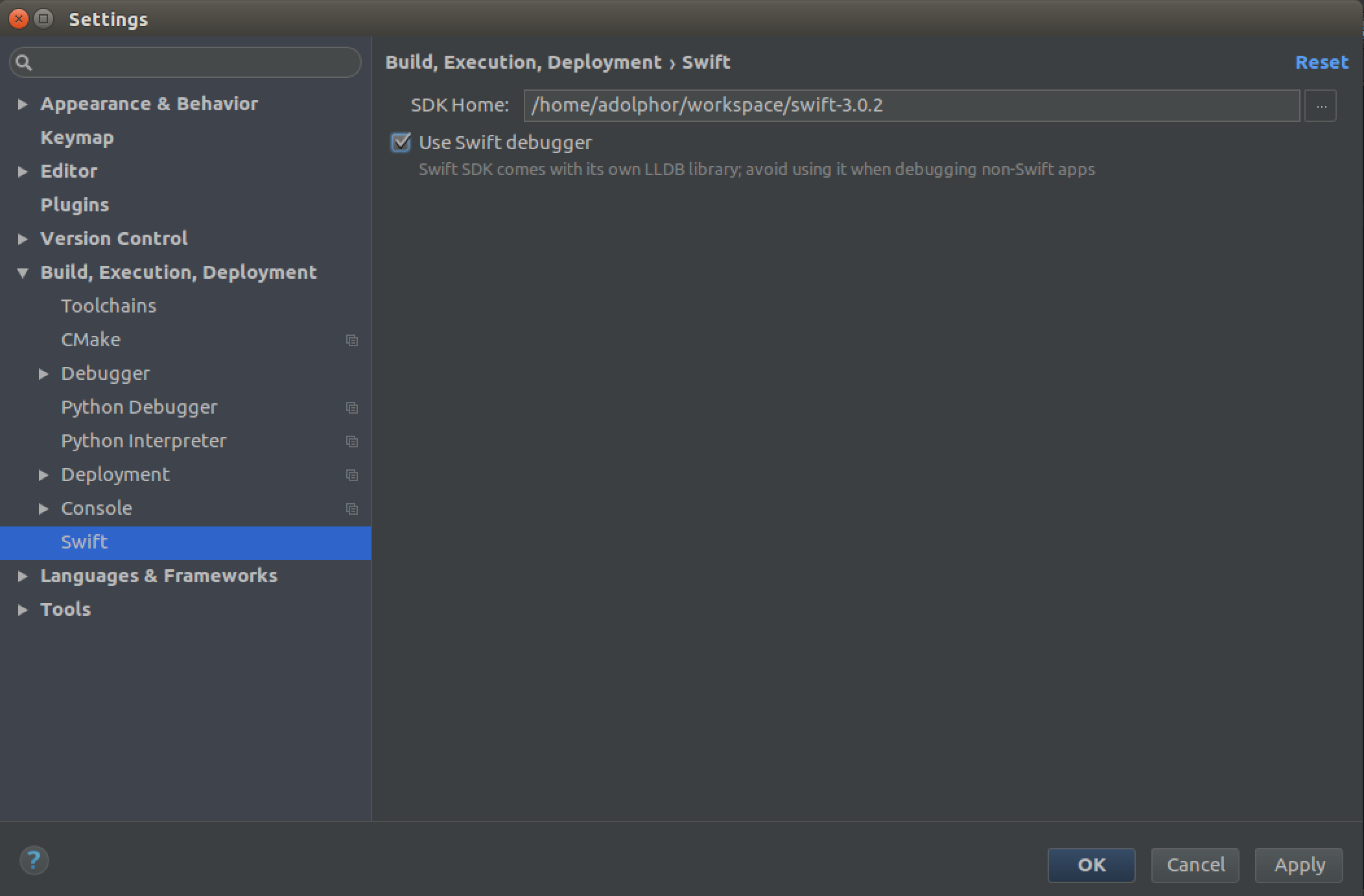Click the project-level icon beside Deployment
Screen dimensions: 1364x896
point(352,475)
